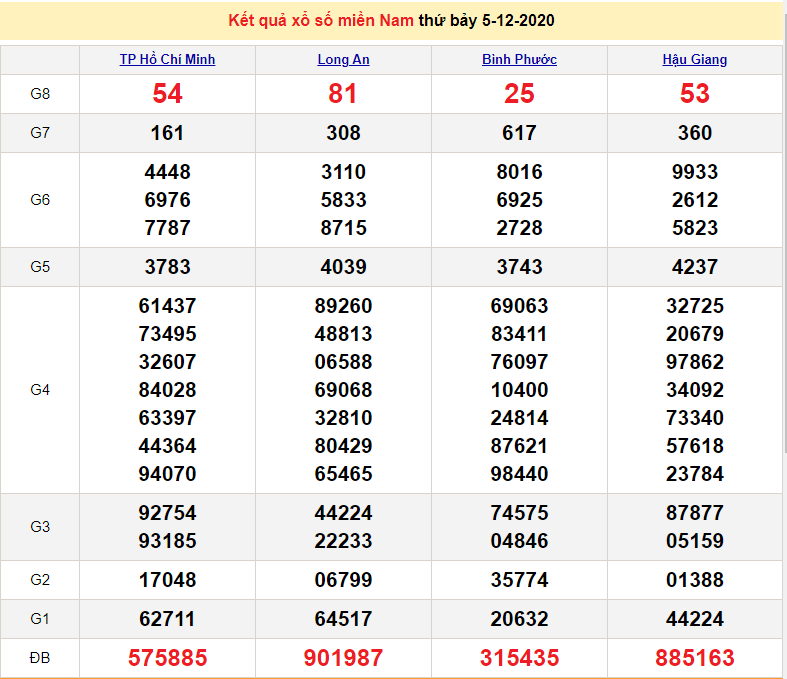Screen dimensions: 787x679
Task: Click G7 result 617
Action: [x=519, y=133]
